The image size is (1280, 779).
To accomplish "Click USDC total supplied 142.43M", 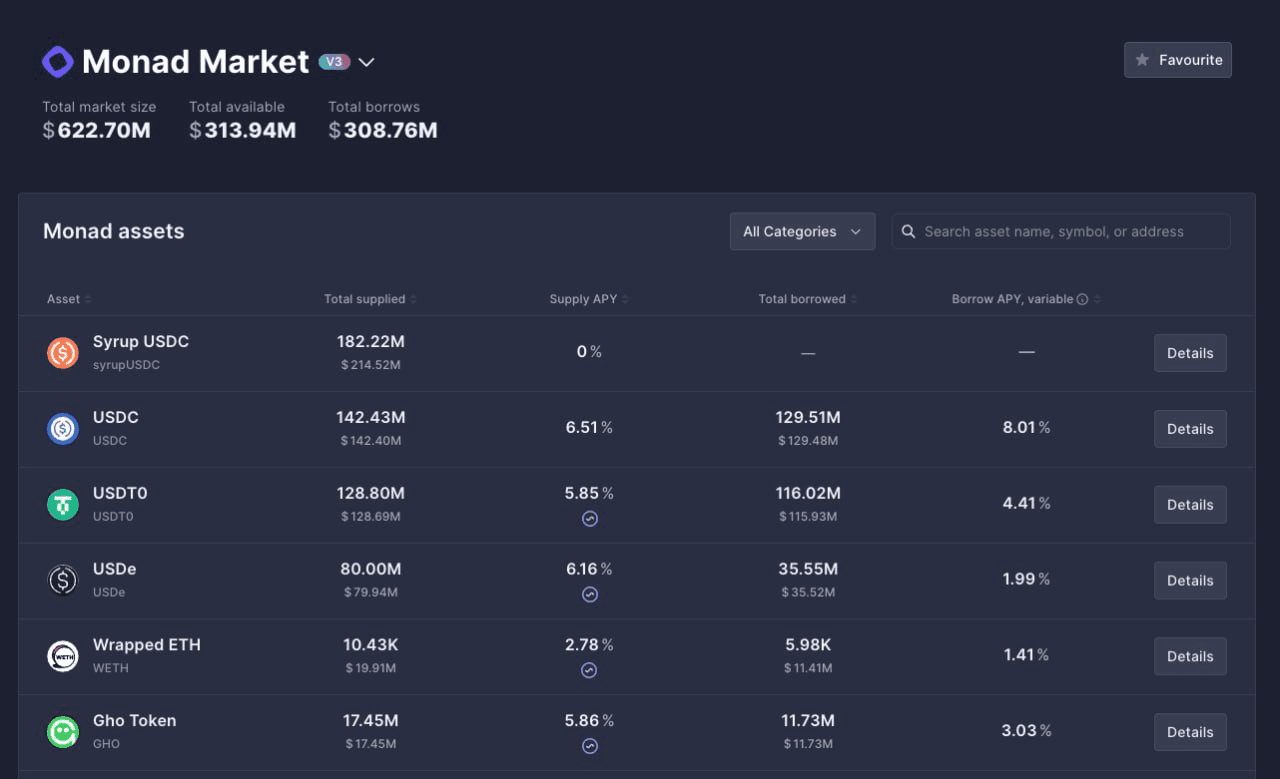I will (x=371, y=417).
